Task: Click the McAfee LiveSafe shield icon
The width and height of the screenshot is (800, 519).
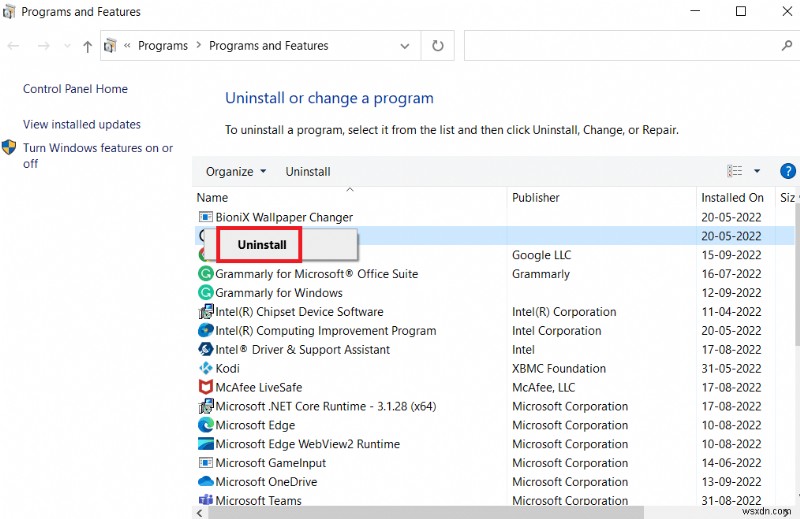Action: 206,387
